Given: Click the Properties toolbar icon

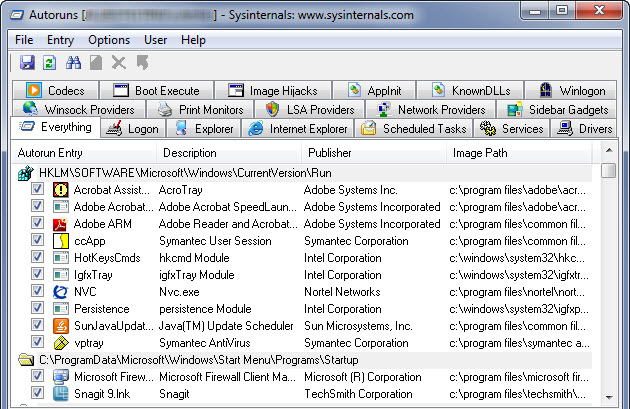Looking at the screenshot, I should pos(96,63).
